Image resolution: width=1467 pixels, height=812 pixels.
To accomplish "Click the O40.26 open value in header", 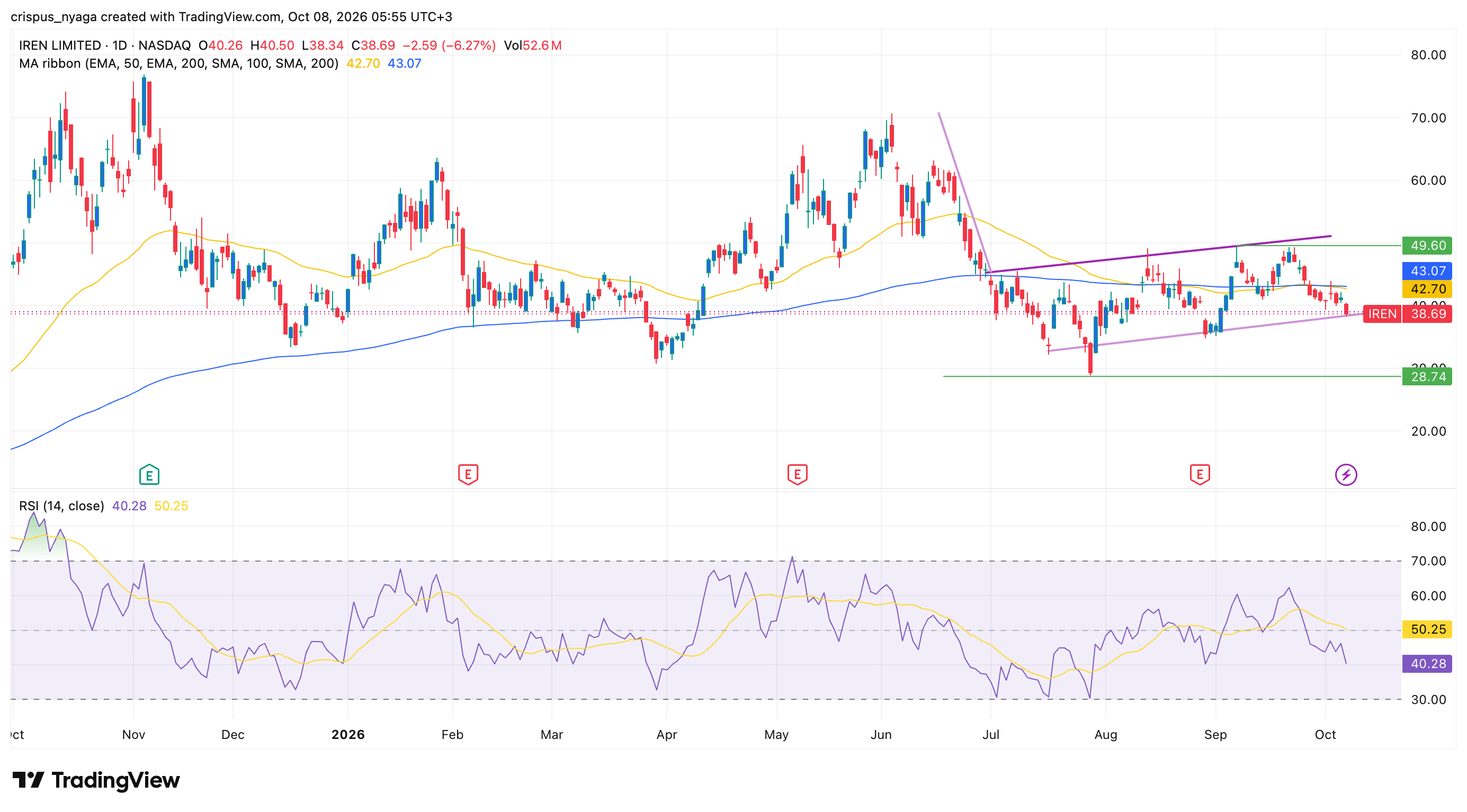I will [x=220, y=45].
